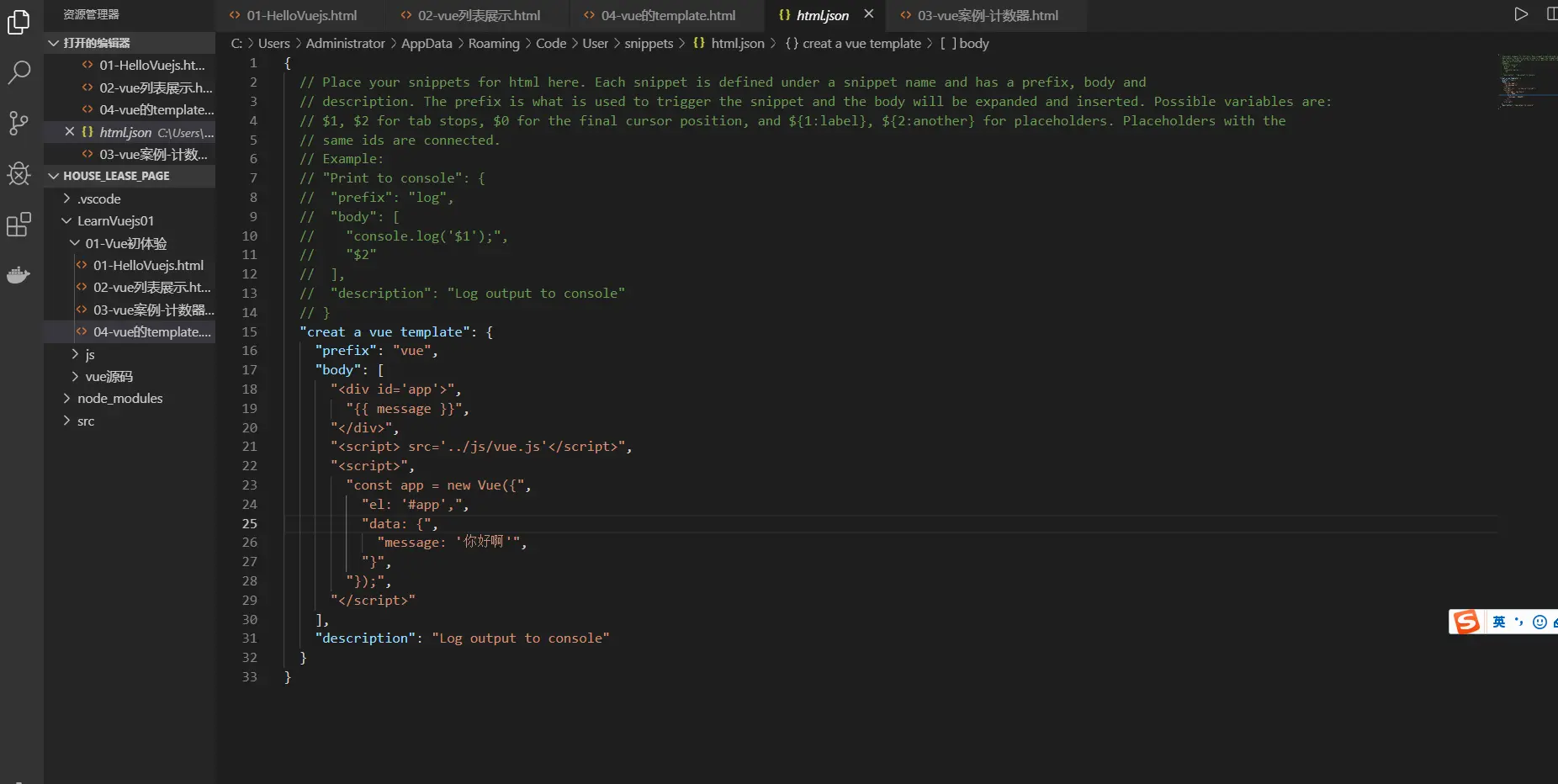Close the html.json editor tab
1558x784 pixels.
[869, 14]
